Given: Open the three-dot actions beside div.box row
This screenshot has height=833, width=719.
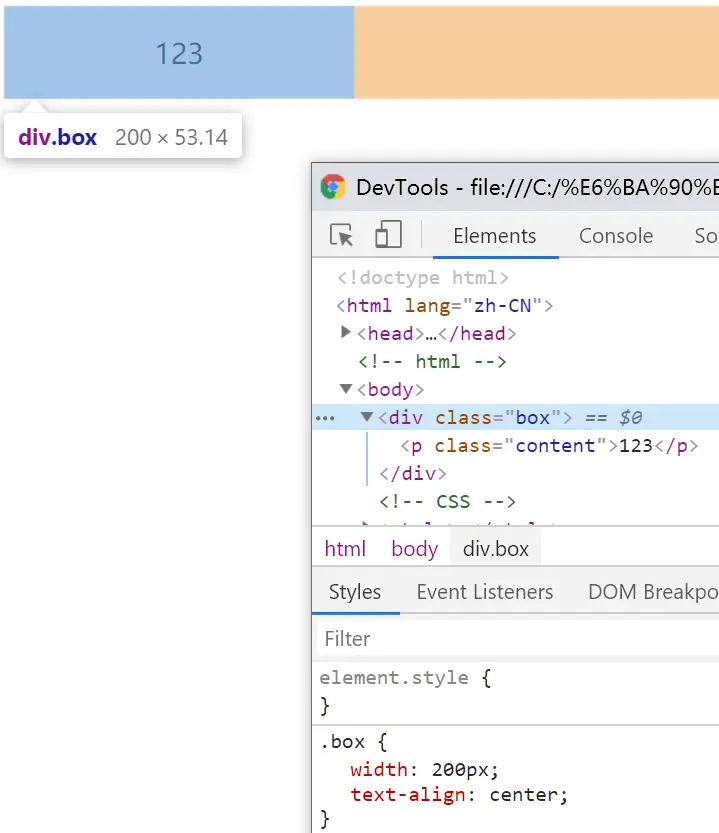Looking at the screenshot, I should (325, 418).
